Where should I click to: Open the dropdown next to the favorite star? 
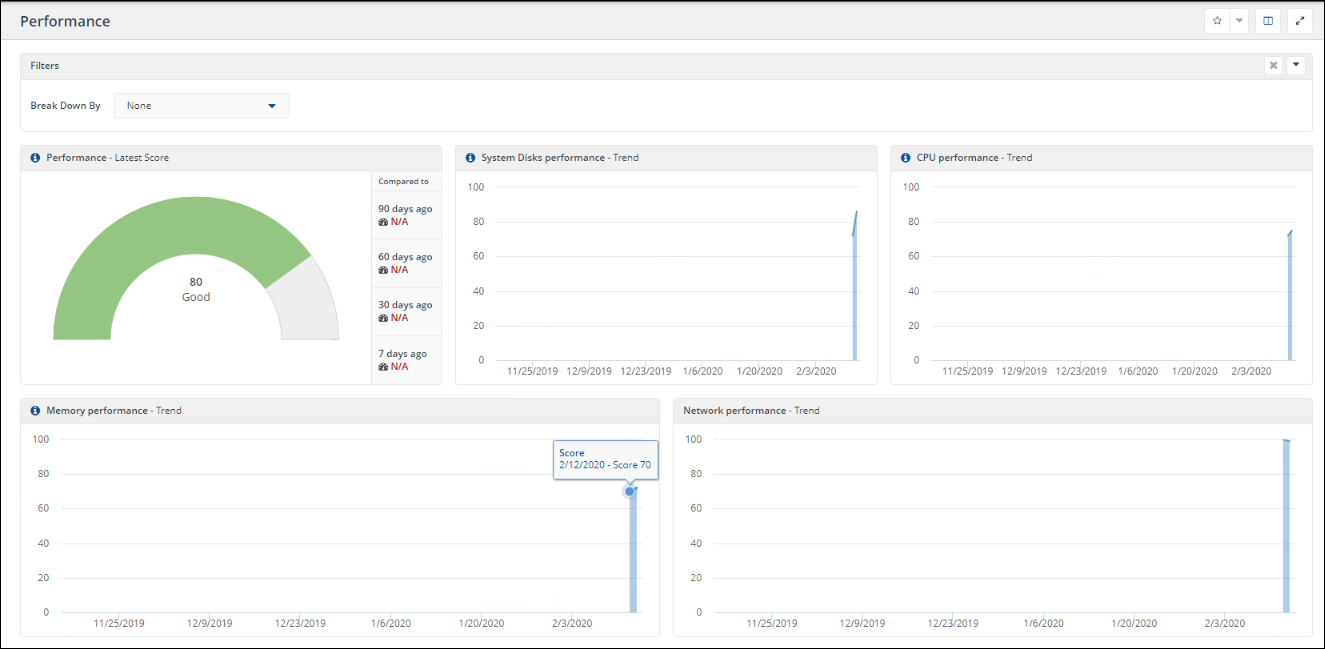1239,21
